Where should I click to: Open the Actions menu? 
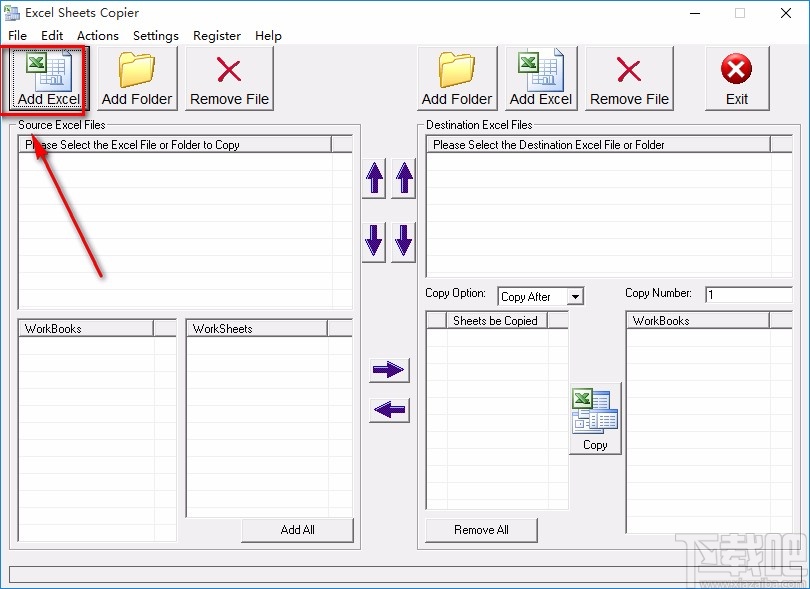[97, 35]
